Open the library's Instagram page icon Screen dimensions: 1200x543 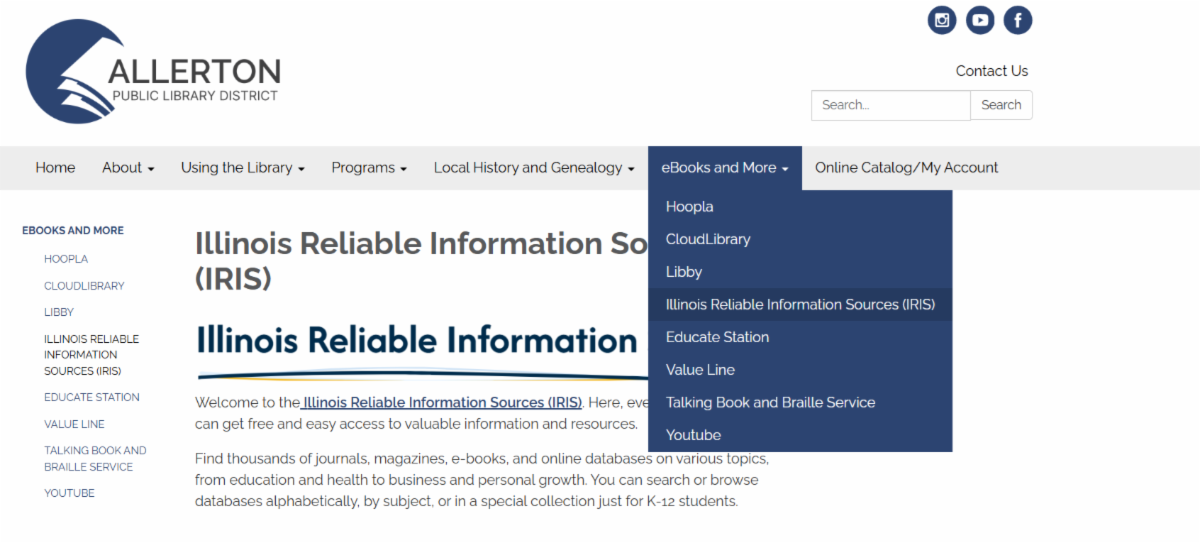pyautogui.click(x=942, y=20)
